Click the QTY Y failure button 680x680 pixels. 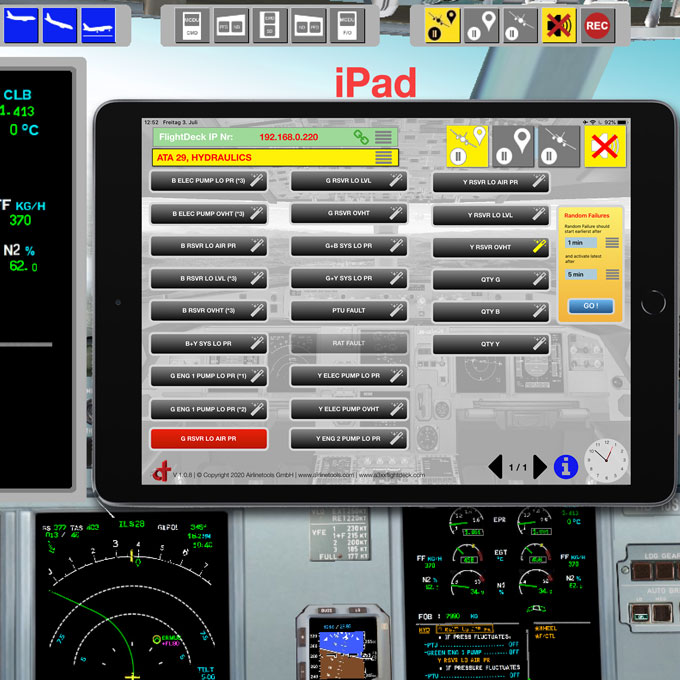point(490,344)
